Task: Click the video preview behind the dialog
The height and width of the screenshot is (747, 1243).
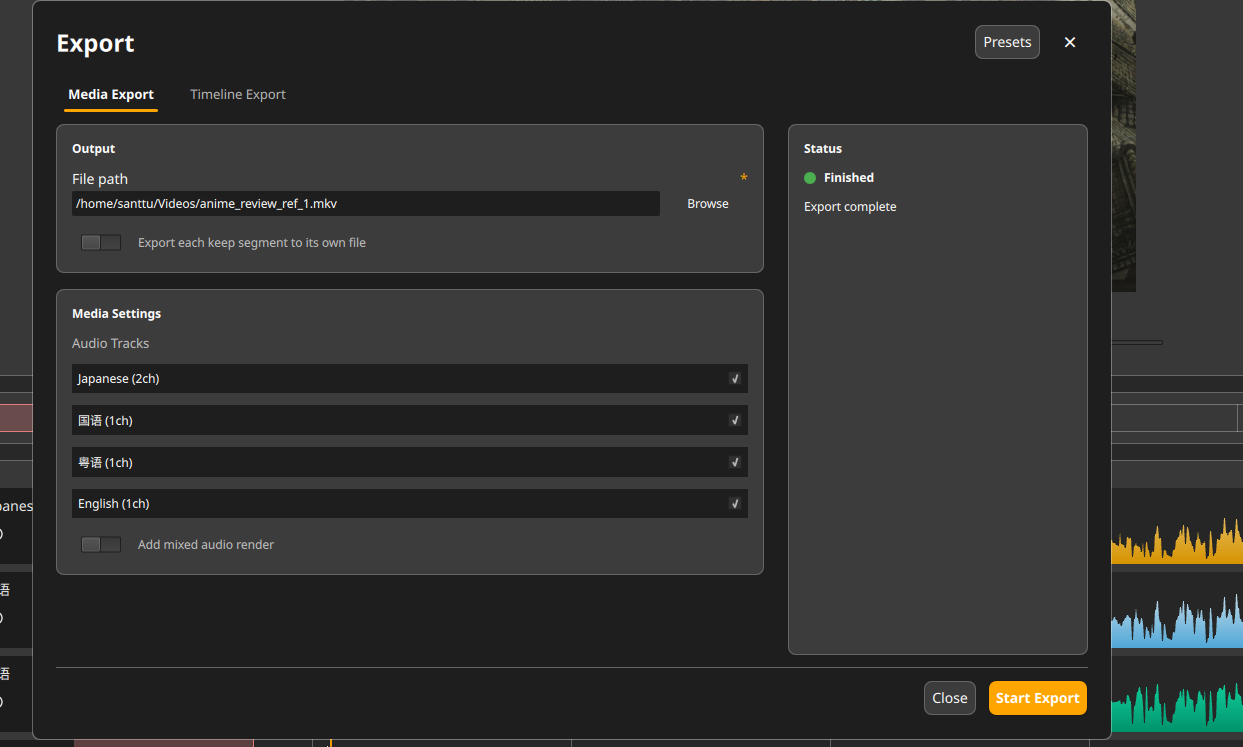Action: 1123,150
